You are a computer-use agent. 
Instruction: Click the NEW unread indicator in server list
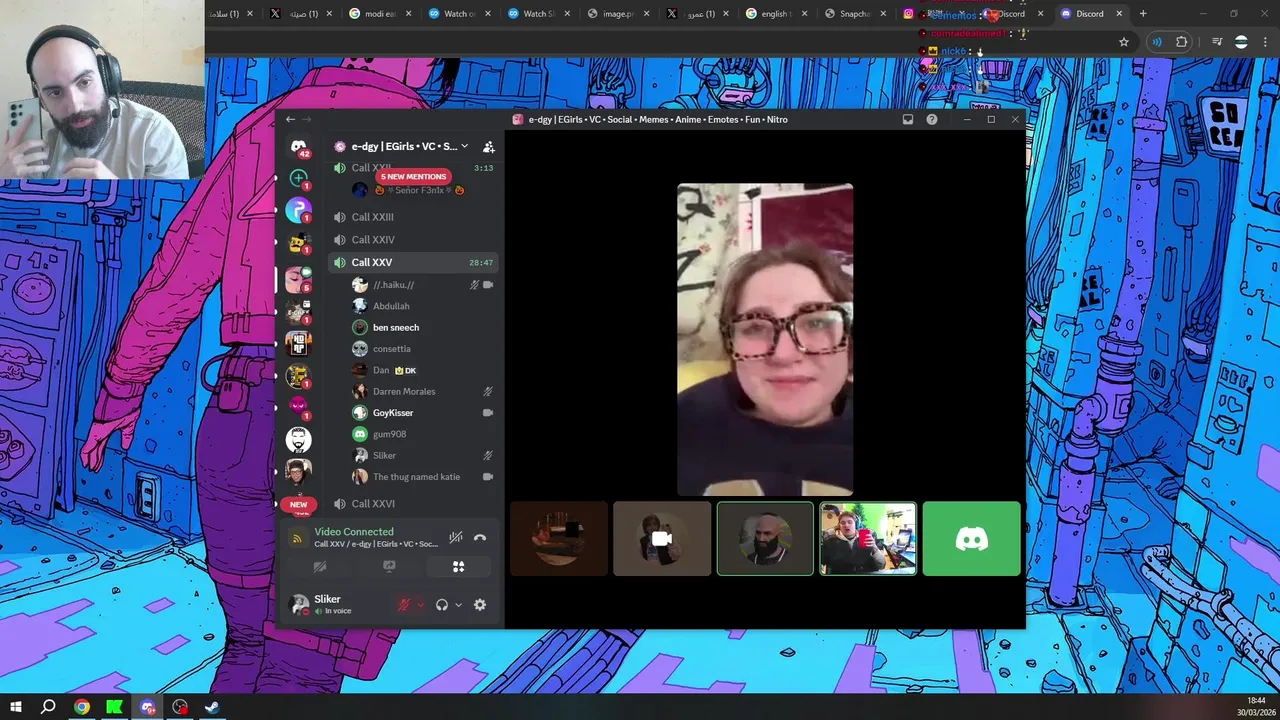coord(298,504)
